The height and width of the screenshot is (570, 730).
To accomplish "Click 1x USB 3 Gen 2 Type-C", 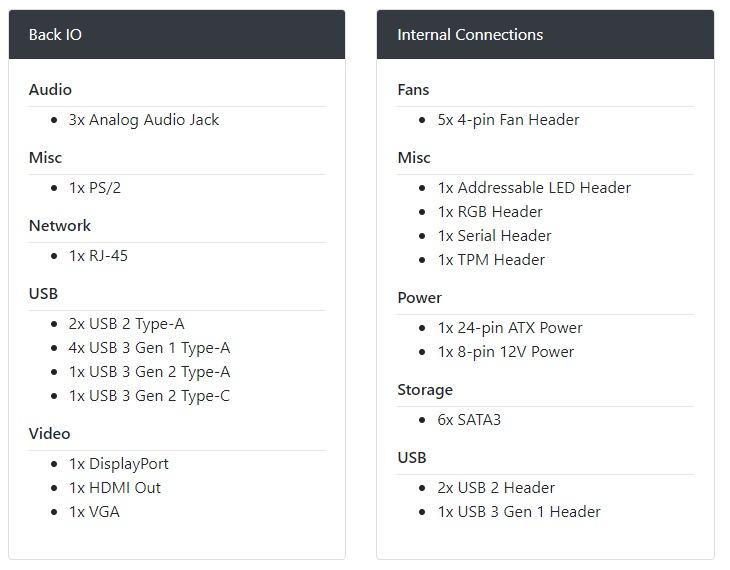I will pos(149,396).
